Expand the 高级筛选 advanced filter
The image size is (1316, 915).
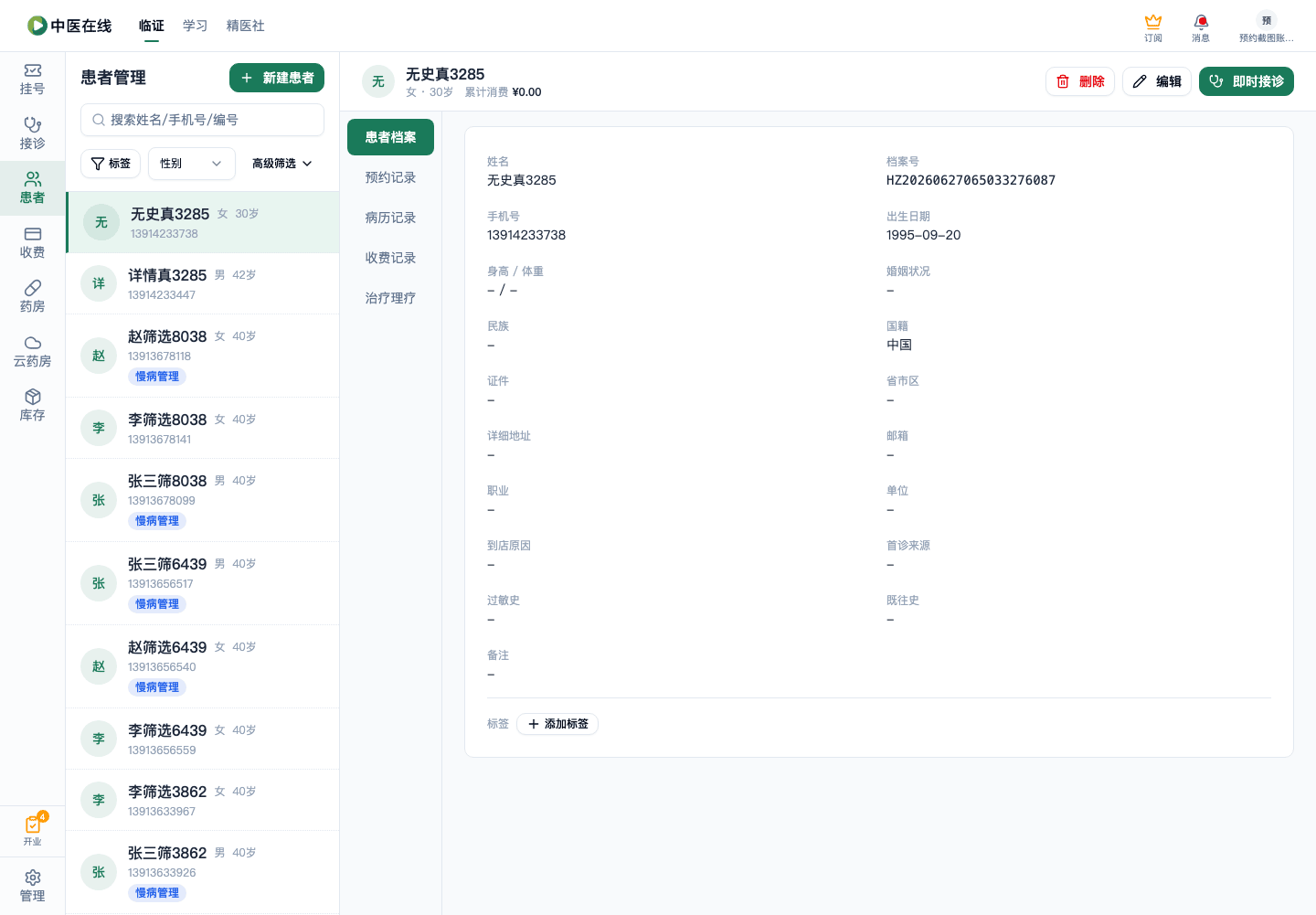282,164
